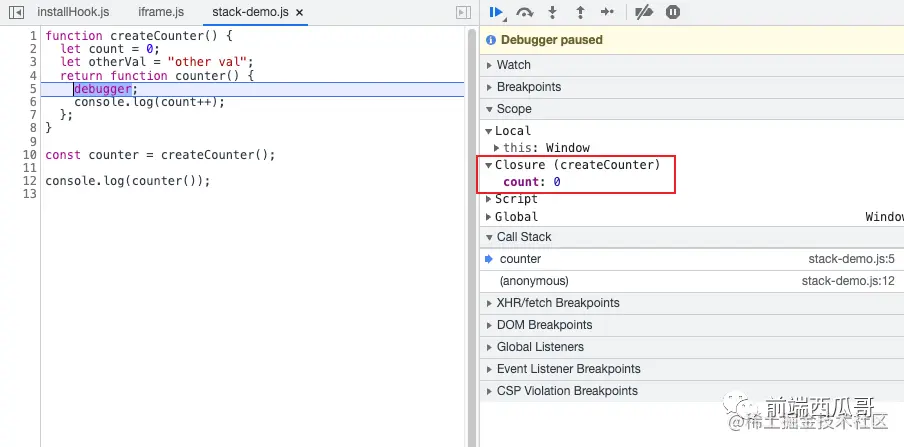Expand XHR/fetch Breakpoints section
Screen dimensions: 904x447
pos(691,303)
